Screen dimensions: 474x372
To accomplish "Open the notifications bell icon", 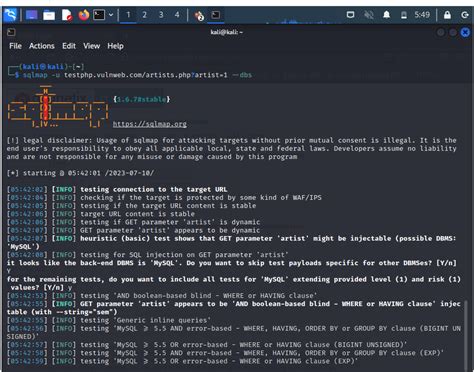I will pos(386,15).
